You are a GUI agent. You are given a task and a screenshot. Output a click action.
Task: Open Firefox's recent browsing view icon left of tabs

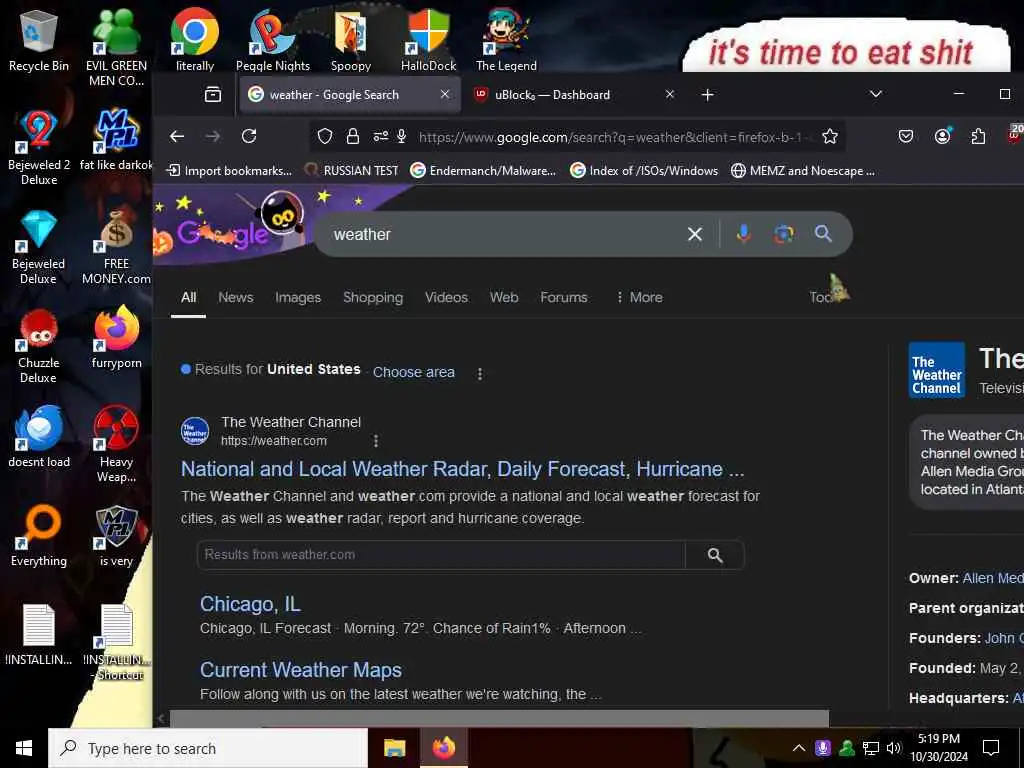coord(213,95)
